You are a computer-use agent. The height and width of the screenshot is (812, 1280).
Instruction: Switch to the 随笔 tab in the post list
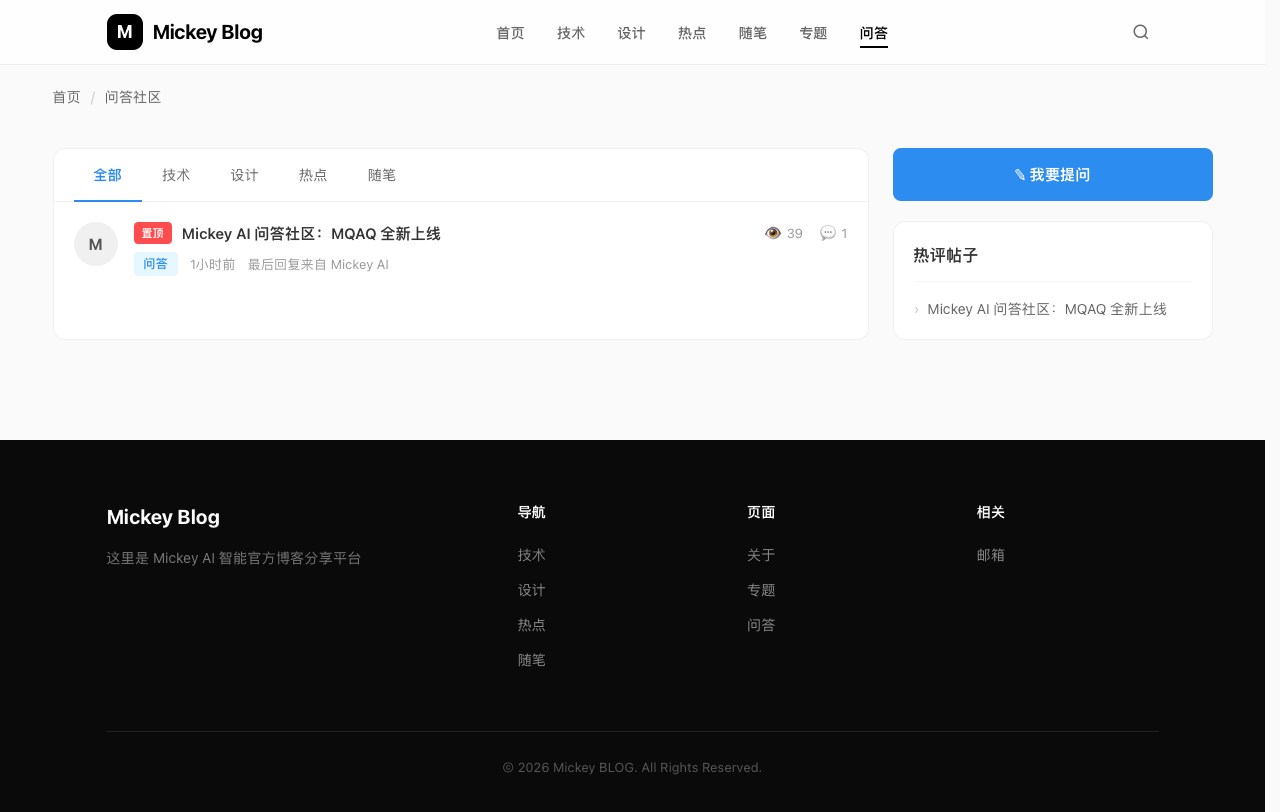pos(382,175)
